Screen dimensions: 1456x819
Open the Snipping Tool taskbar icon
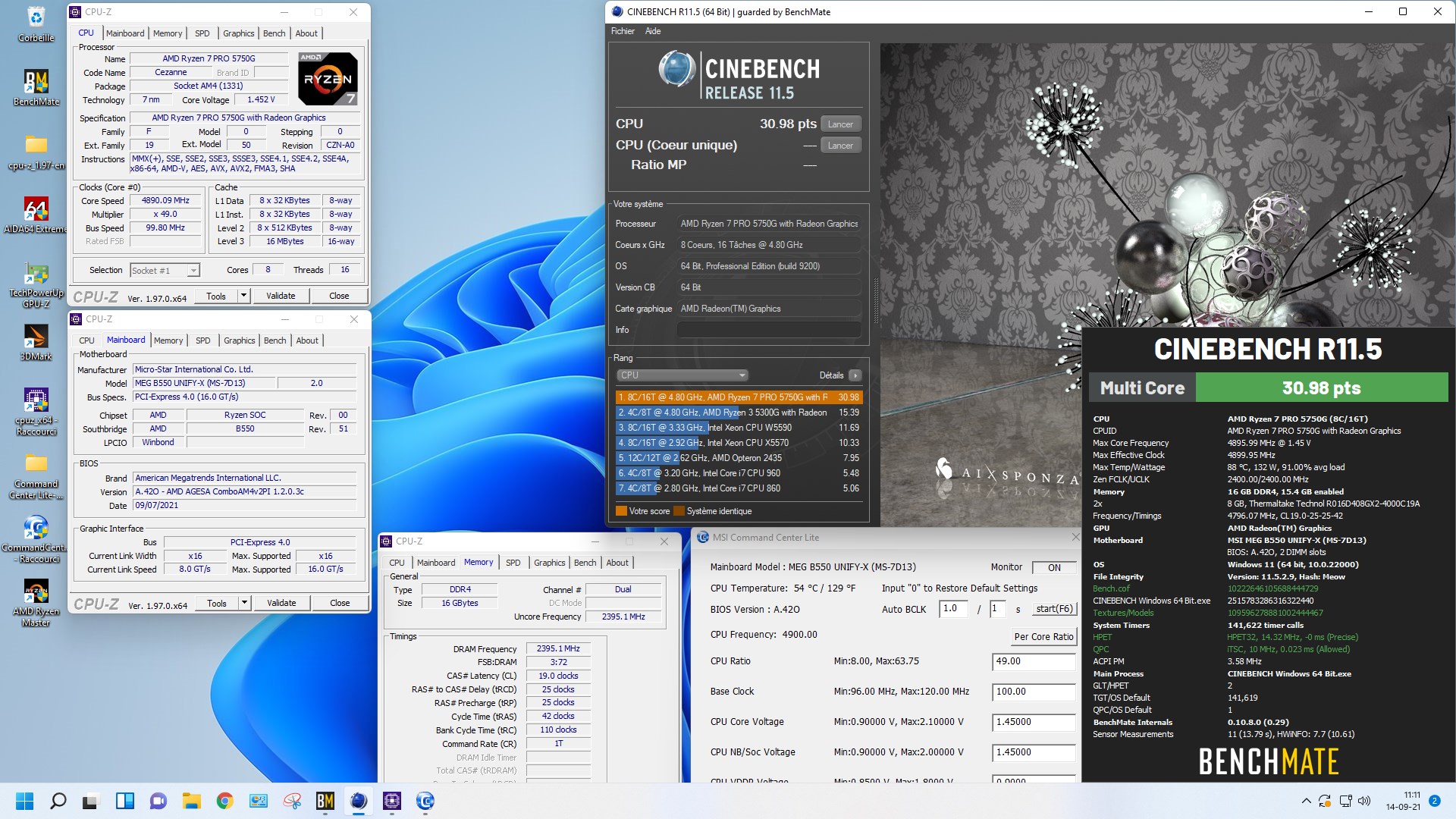tap(292, 801)
